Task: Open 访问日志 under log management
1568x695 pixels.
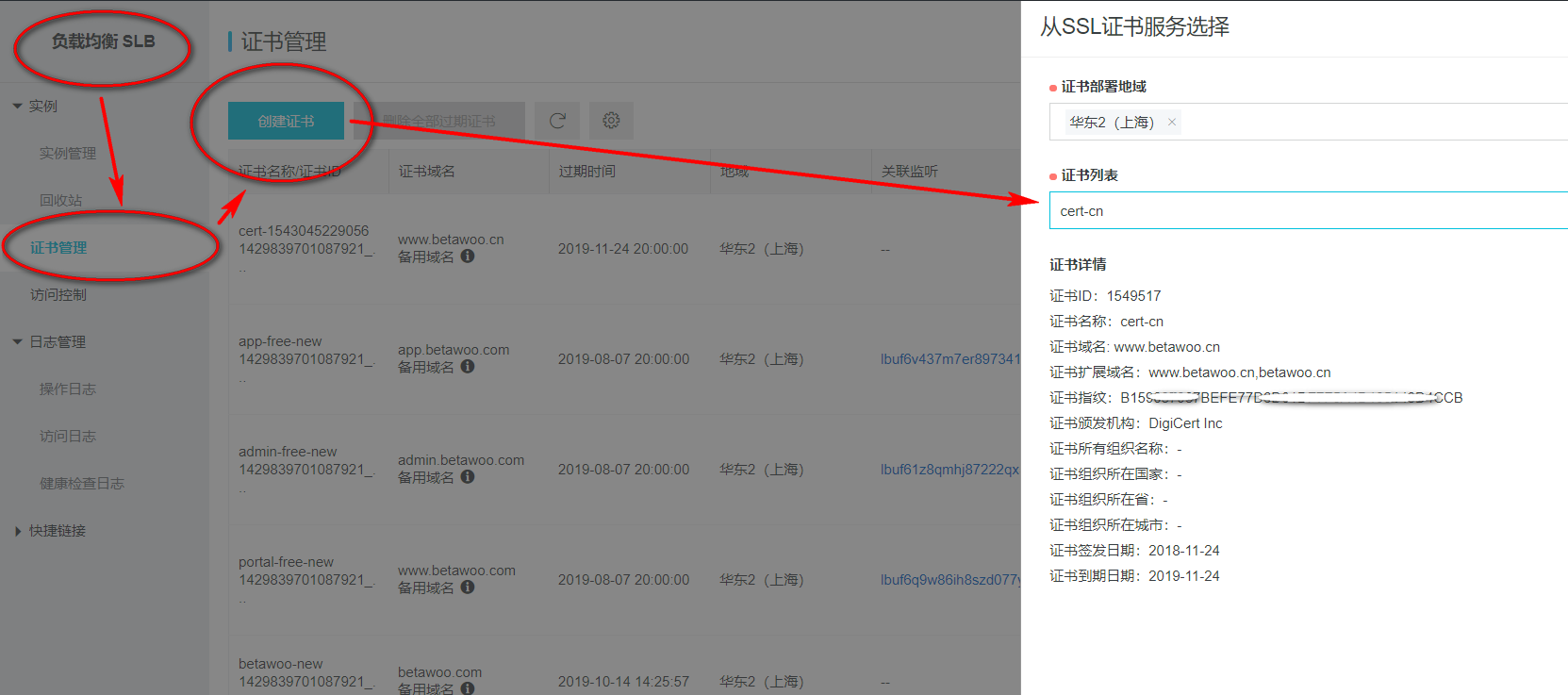Action: click(68, 436)
